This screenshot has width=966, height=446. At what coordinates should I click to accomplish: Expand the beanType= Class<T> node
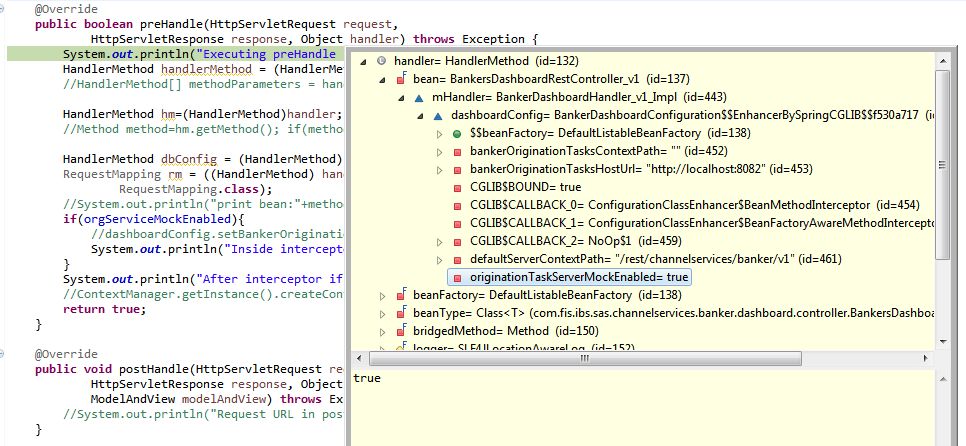tap(382, 314)
